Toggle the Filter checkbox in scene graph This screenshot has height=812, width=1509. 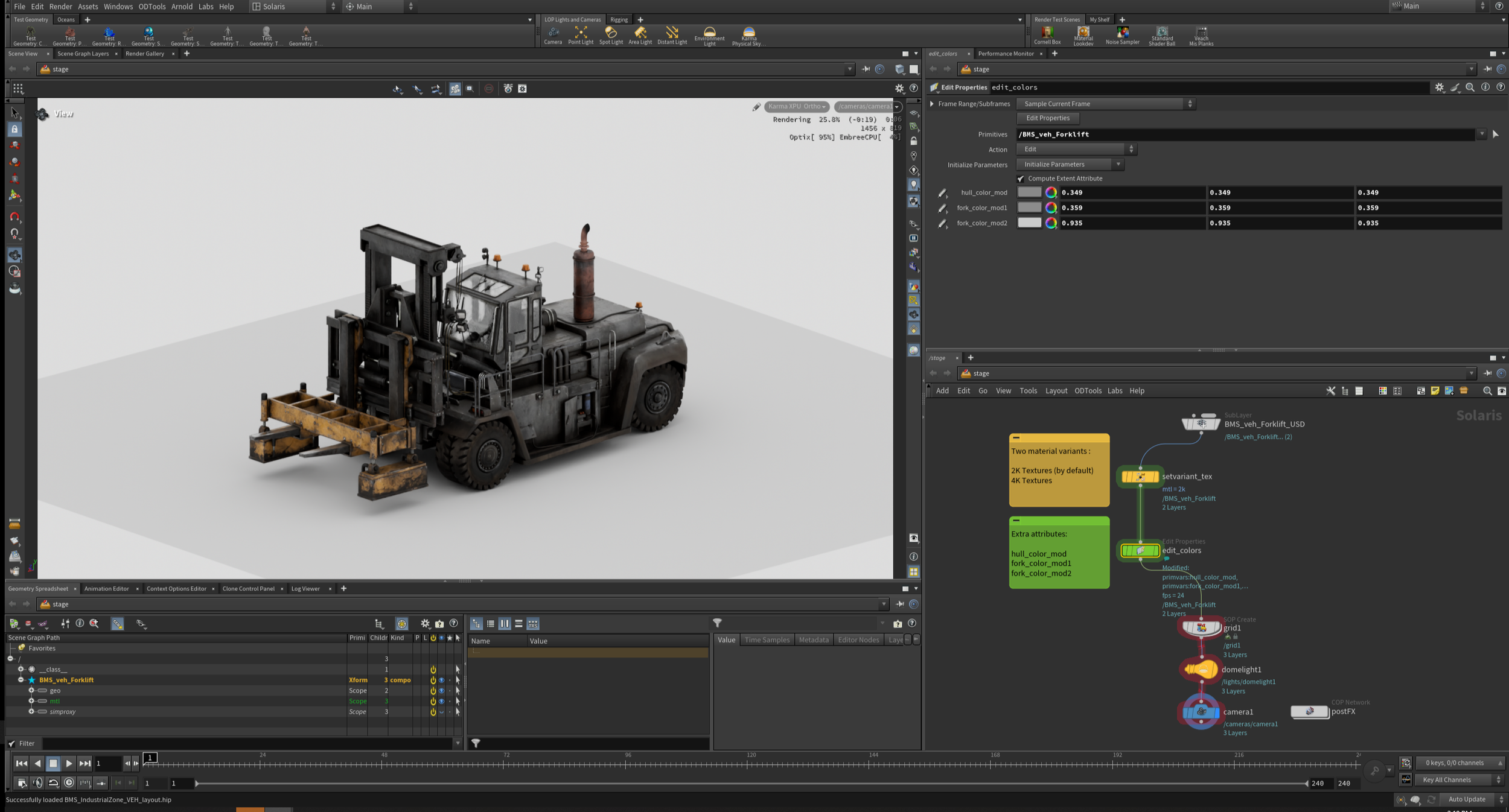[11, 743]
